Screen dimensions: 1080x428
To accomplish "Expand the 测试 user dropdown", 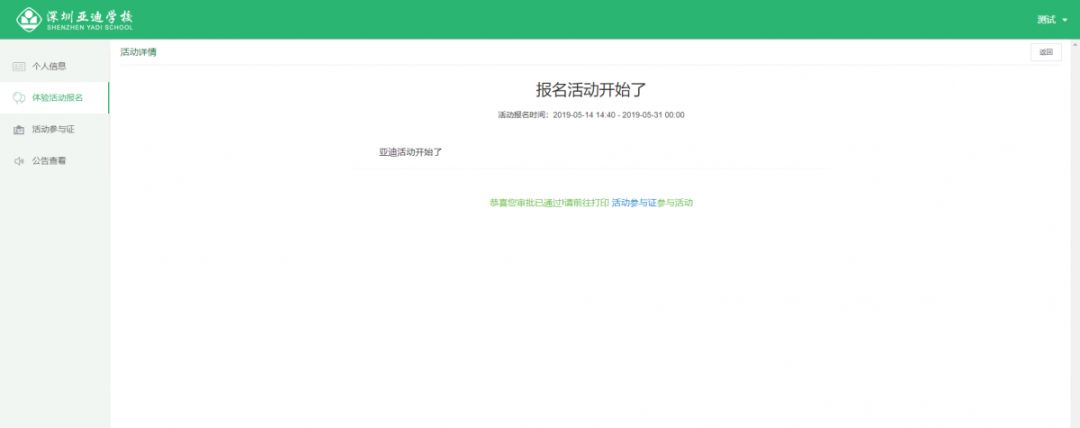I will tap(1052, 20).
